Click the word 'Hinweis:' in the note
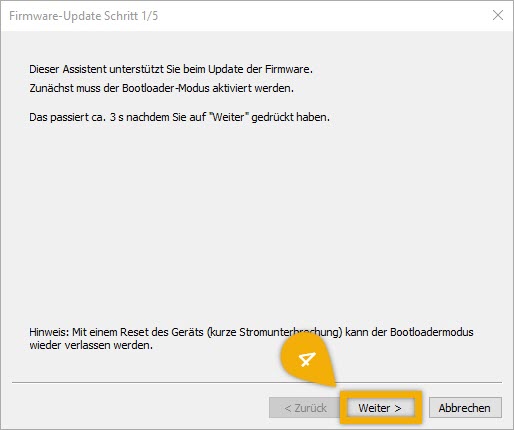This screenshot has width=514, height=430. (49, 332)
